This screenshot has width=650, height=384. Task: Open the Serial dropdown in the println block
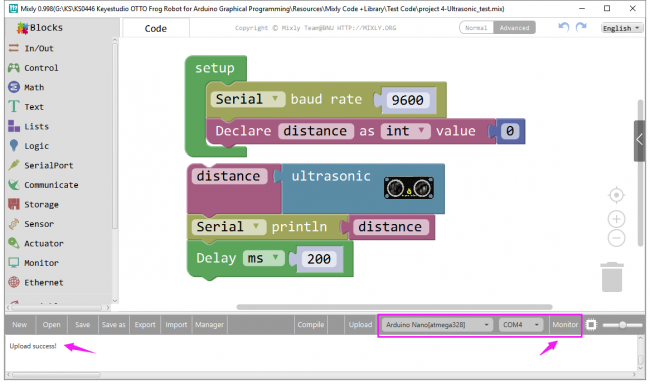(229, 227)
